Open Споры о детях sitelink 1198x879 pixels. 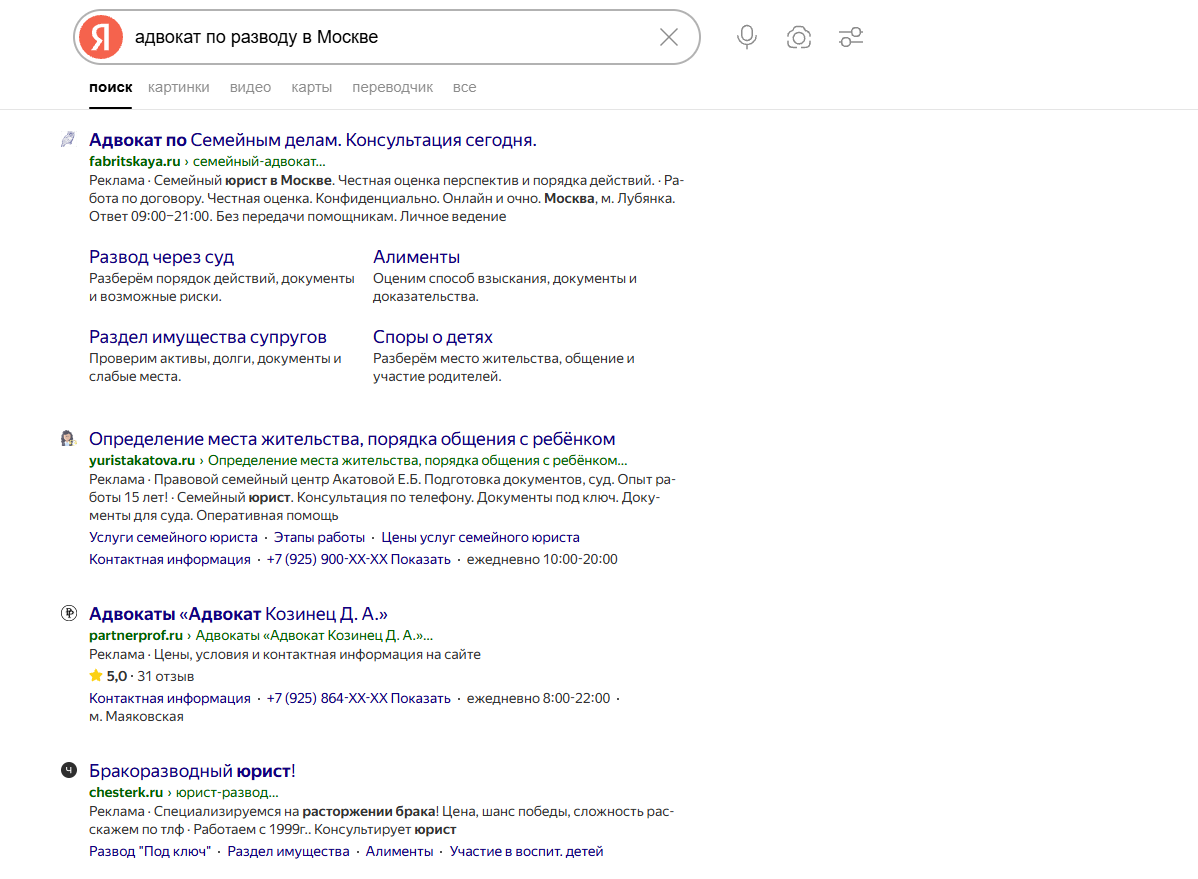tap(432, 337)
